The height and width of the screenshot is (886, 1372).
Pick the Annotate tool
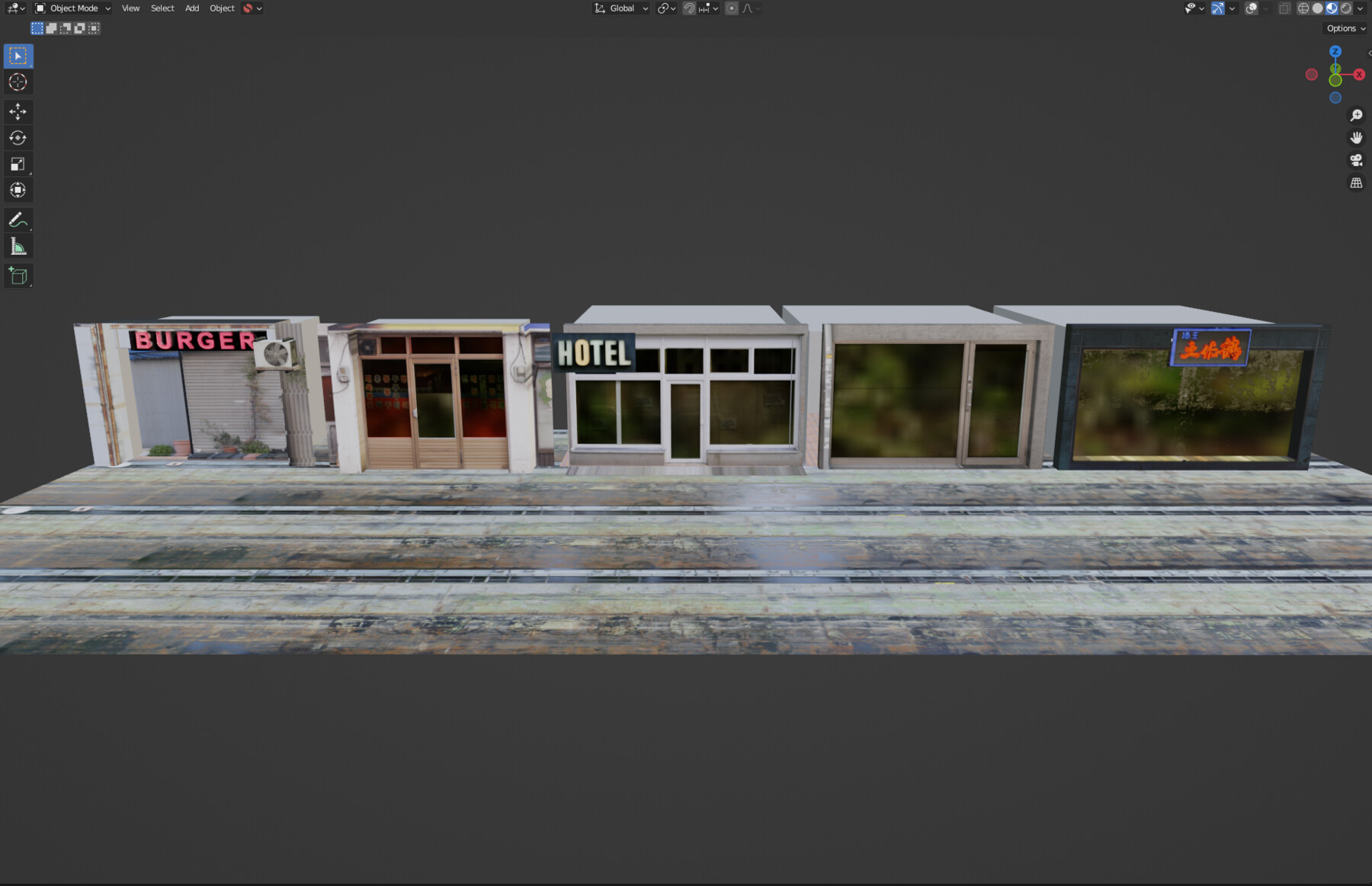tap(18, 220)
